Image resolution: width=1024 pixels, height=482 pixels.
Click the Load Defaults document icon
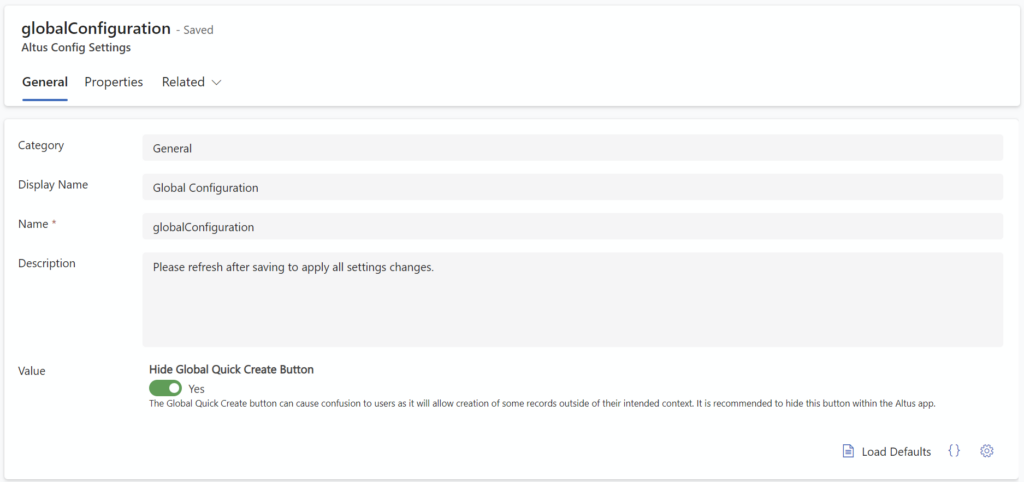pyautogui.click(x=848, y=451)
